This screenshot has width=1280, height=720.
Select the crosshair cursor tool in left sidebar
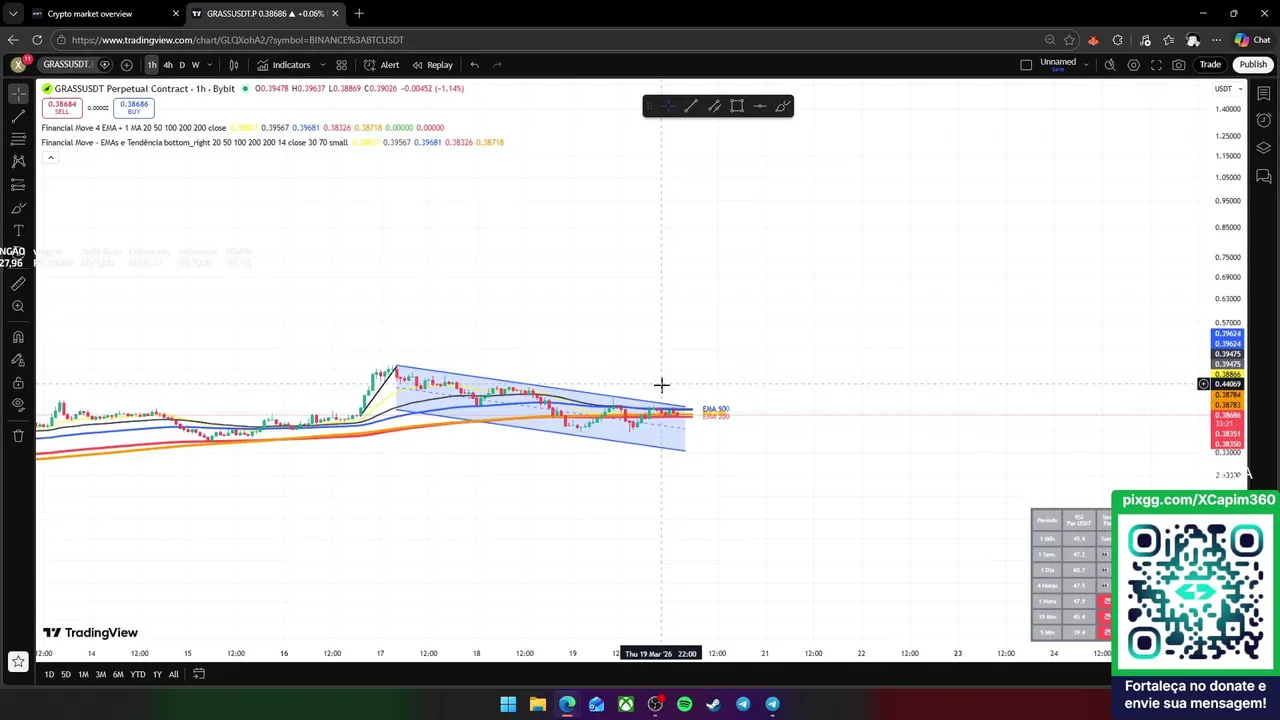coord(18,92)
